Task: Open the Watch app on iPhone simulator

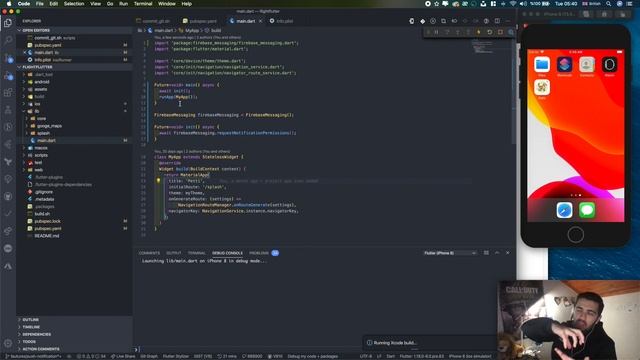Action: pos(609,64)
